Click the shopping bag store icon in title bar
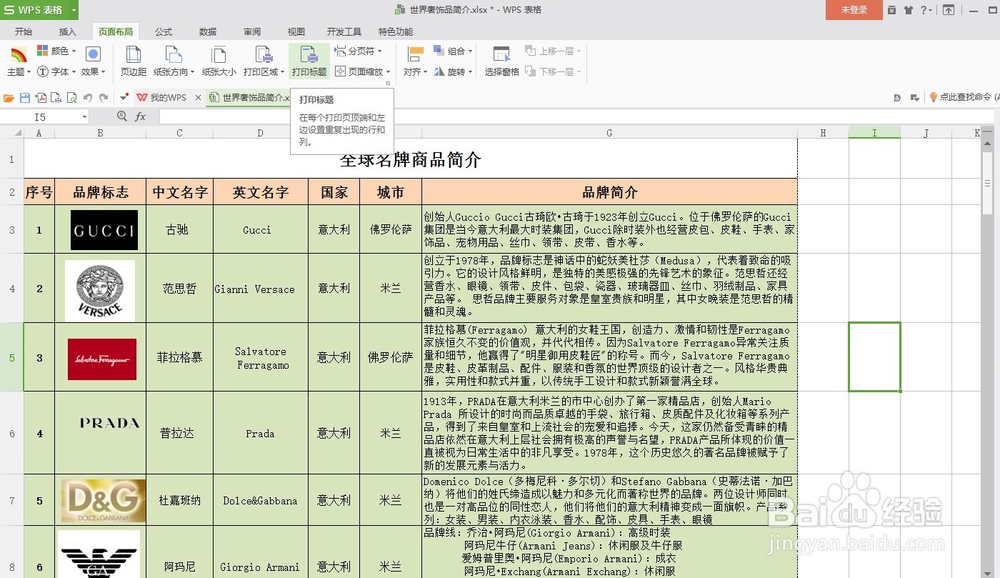1000x578 pixels. click(x=892, y=10)
